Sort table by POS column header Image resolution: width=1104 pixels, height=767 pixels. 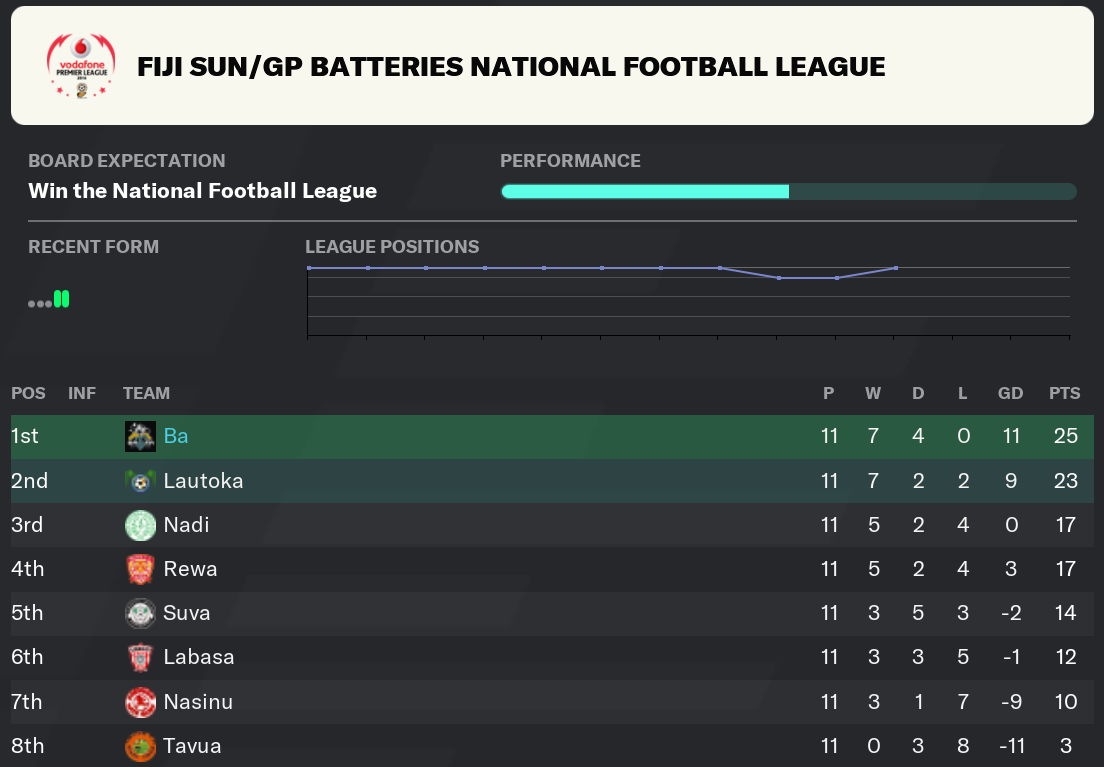coord(28,393)
